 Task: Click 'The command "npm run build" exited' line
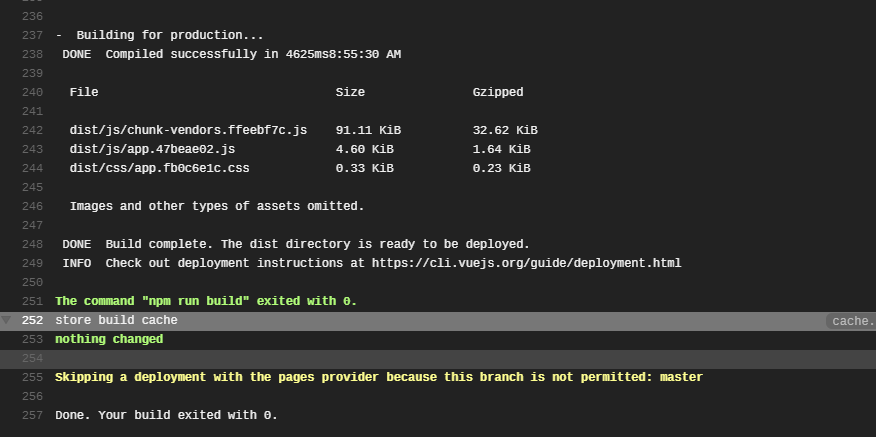pyautogui.click(x=206, y=301)
